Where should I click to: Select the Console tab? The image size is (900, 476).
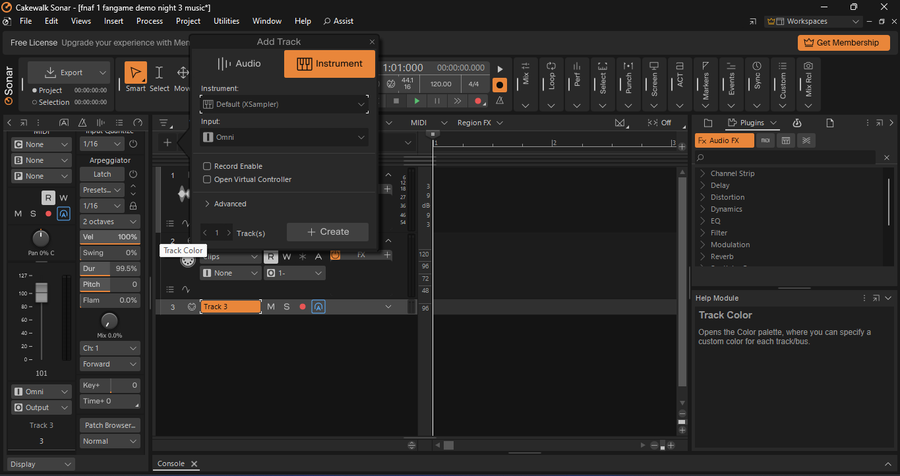click(x=171, y=464)
